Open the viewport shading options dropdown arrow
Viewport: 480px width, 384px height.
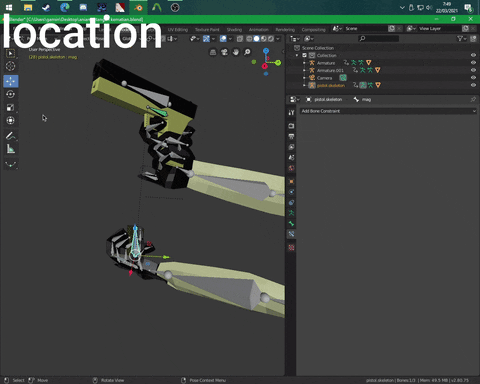tap(278, 39)
